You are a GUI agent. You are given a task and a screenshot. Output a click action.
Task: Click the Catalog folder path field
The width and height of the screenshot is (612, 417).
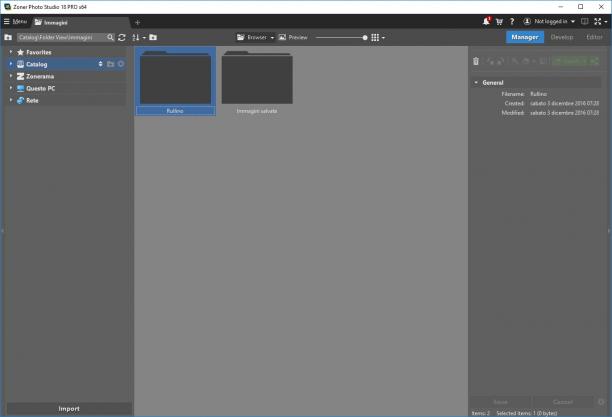coord(60,37)
